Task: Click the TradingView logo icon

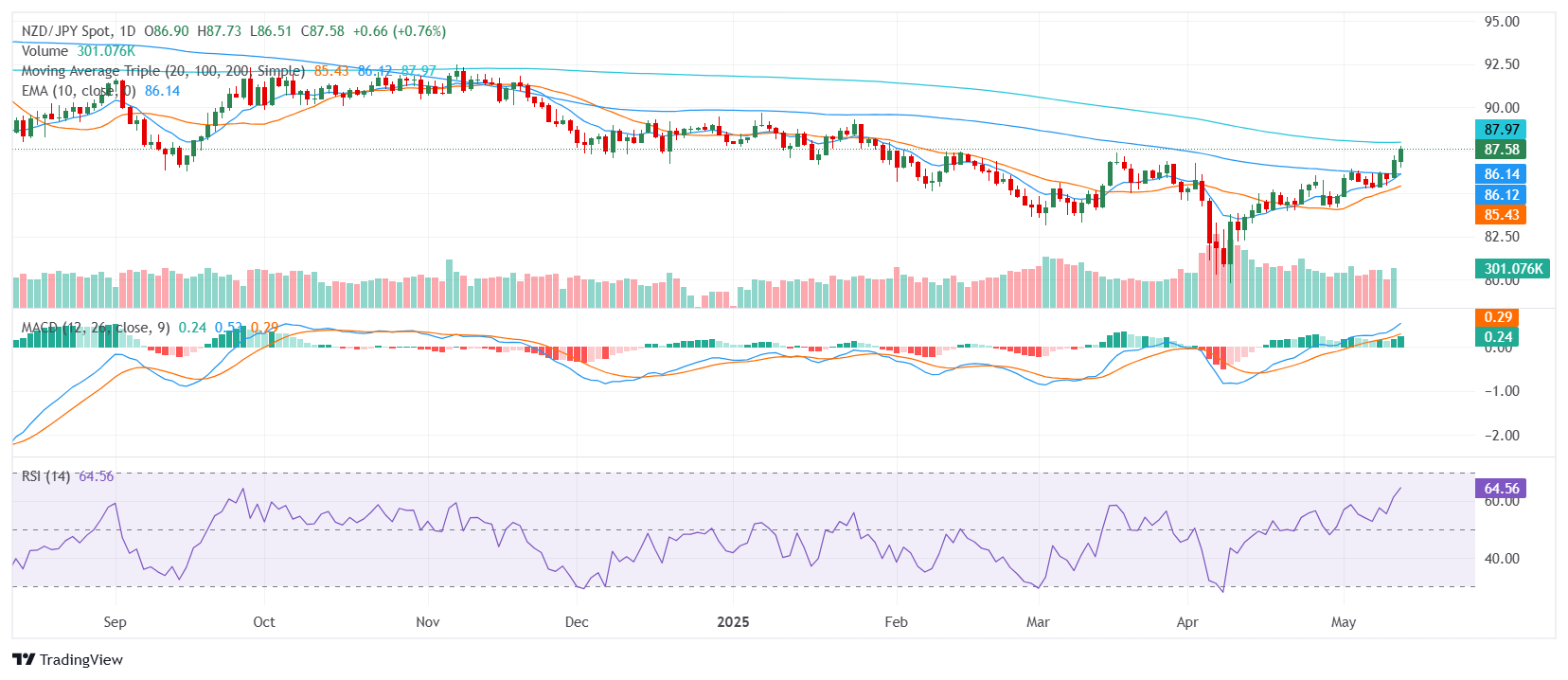Action: (24, 660)
